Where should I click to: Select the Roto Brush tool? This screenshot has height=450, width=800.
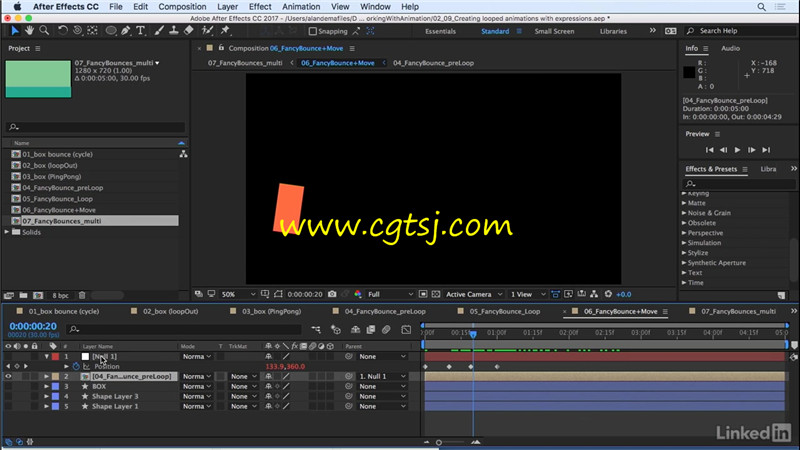207,31
